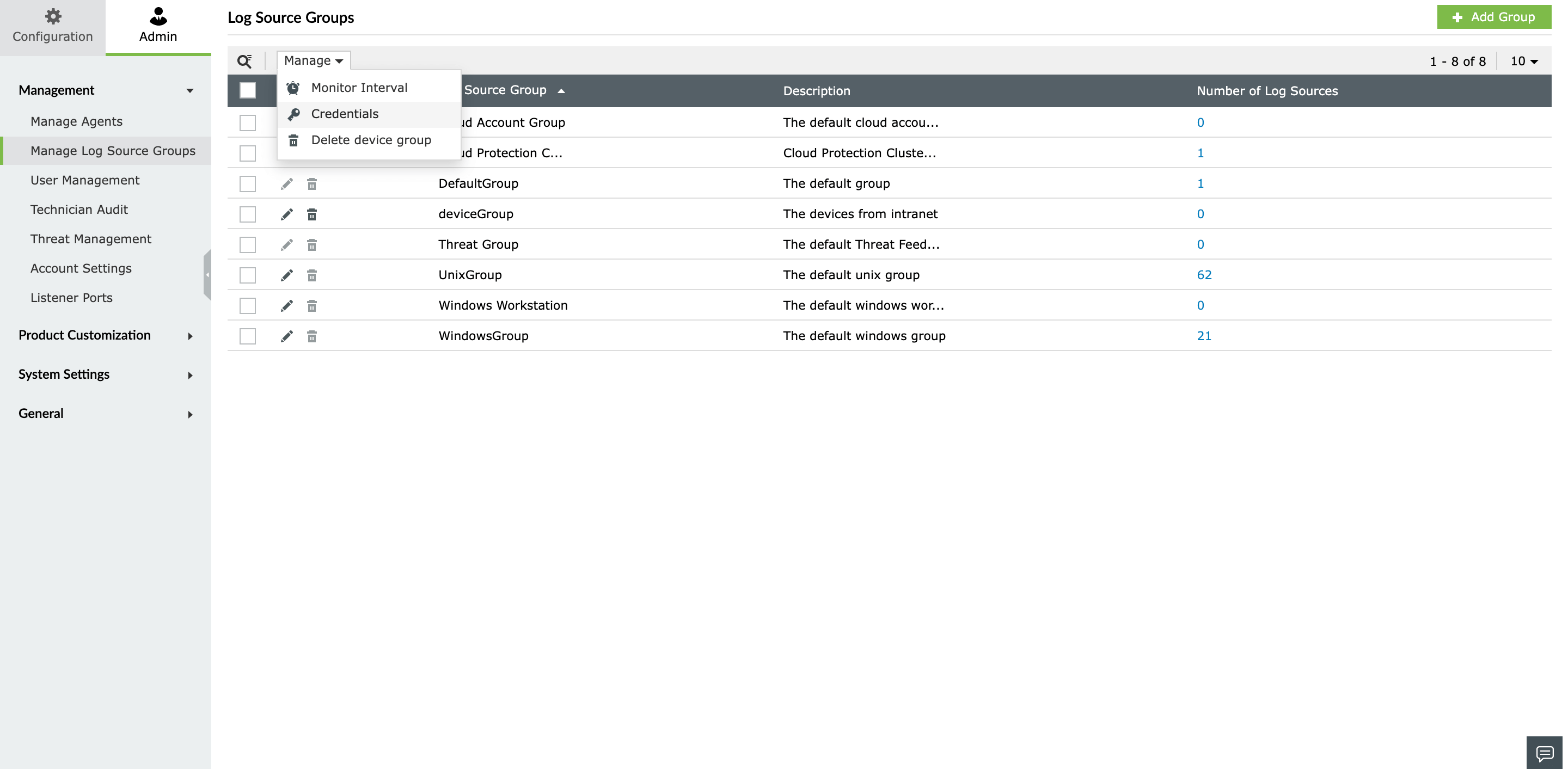Screen dimensions: 1568x769
Task: Check the DefaultGroup row checkbox
Action: [x=248, y=184]
